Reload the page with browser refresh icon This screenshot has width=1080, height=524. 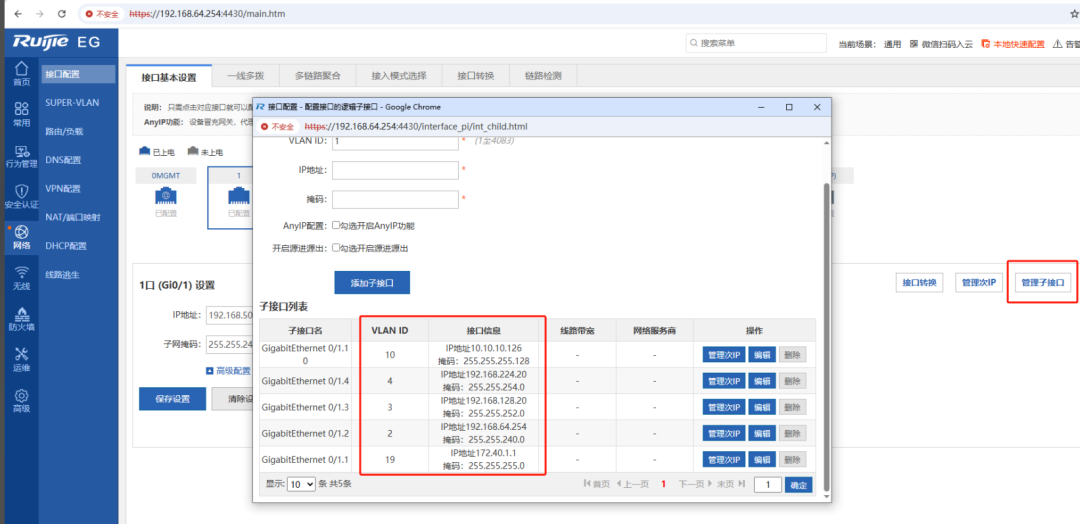pos(61,14)
